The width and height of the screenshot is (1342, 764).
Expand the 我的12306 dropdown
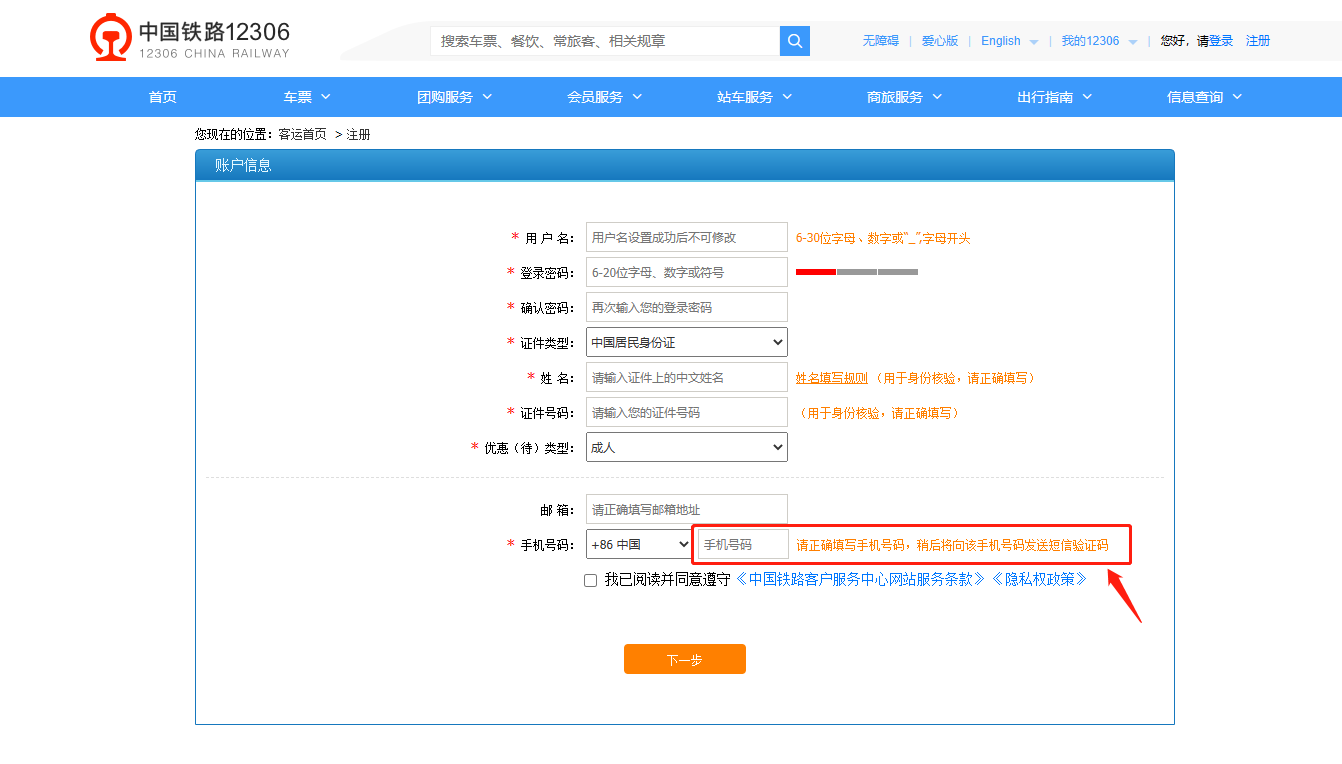(1099, 41)
